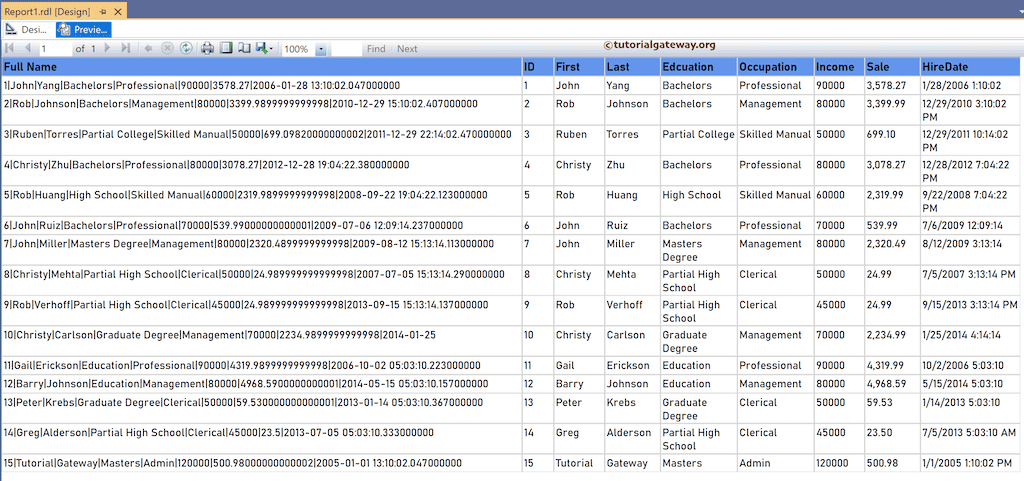Image resolution: width=1024 pixels, height=481 pixels.
Task: Click the Full Name column header
Action: point(261,67)
